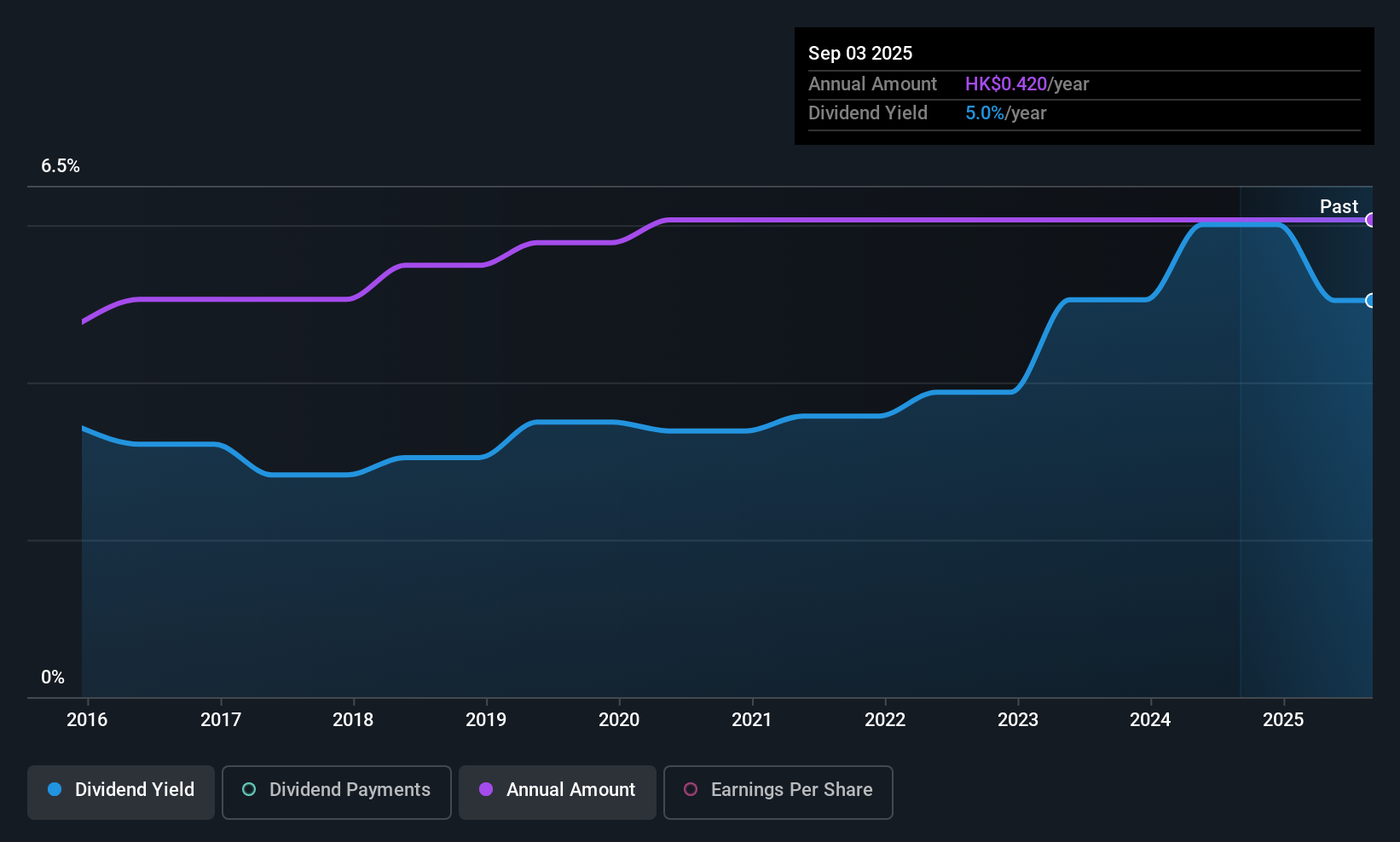
Task: Enable the Dividend Payments series
Action: 337,792
